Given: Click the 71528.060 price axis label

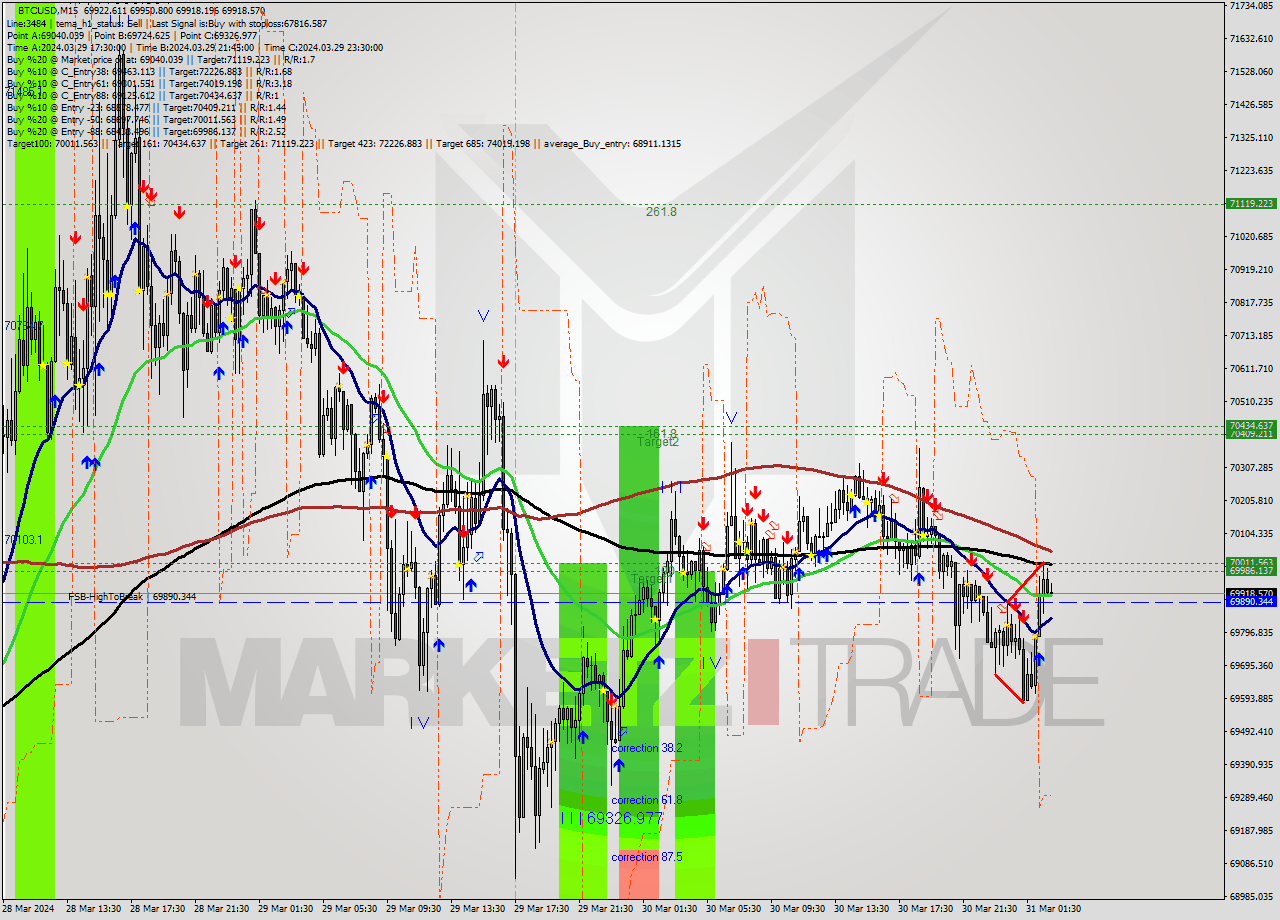Looking at the screenshot, I should pyautogui.click(x=1251, y=71).
